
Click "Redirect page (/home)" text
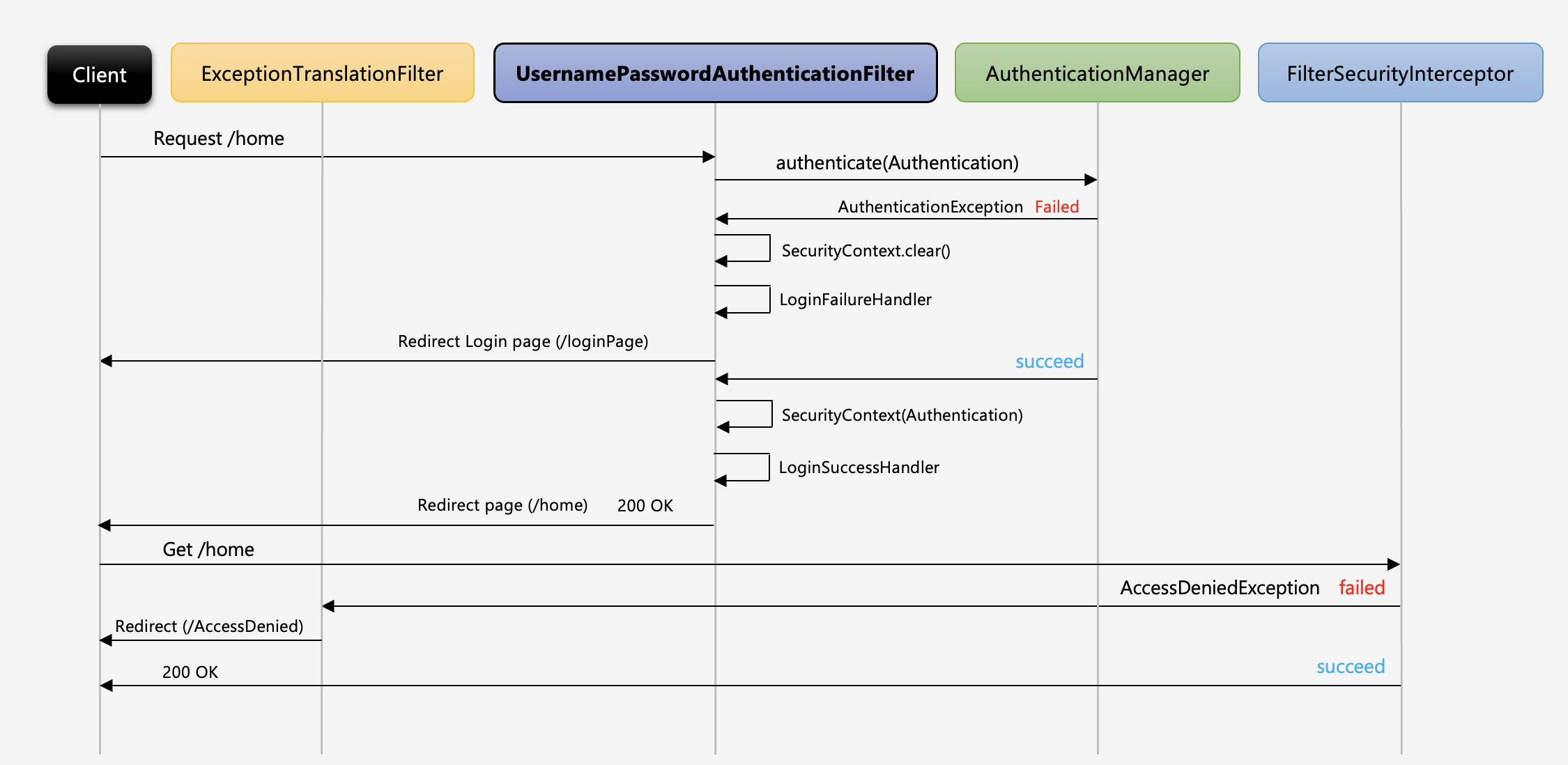point(502,505)
